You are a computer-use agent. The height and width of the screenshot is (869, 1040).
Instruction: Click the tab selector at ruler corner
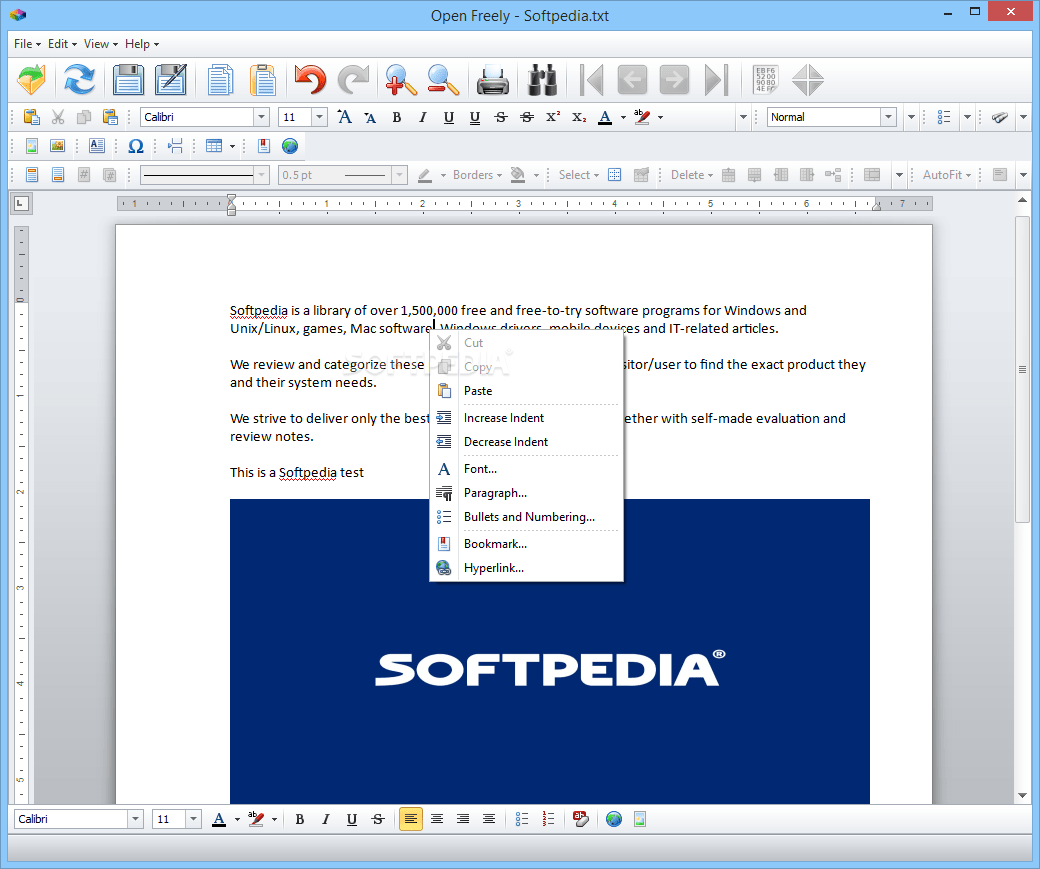(x=21, y=204)
